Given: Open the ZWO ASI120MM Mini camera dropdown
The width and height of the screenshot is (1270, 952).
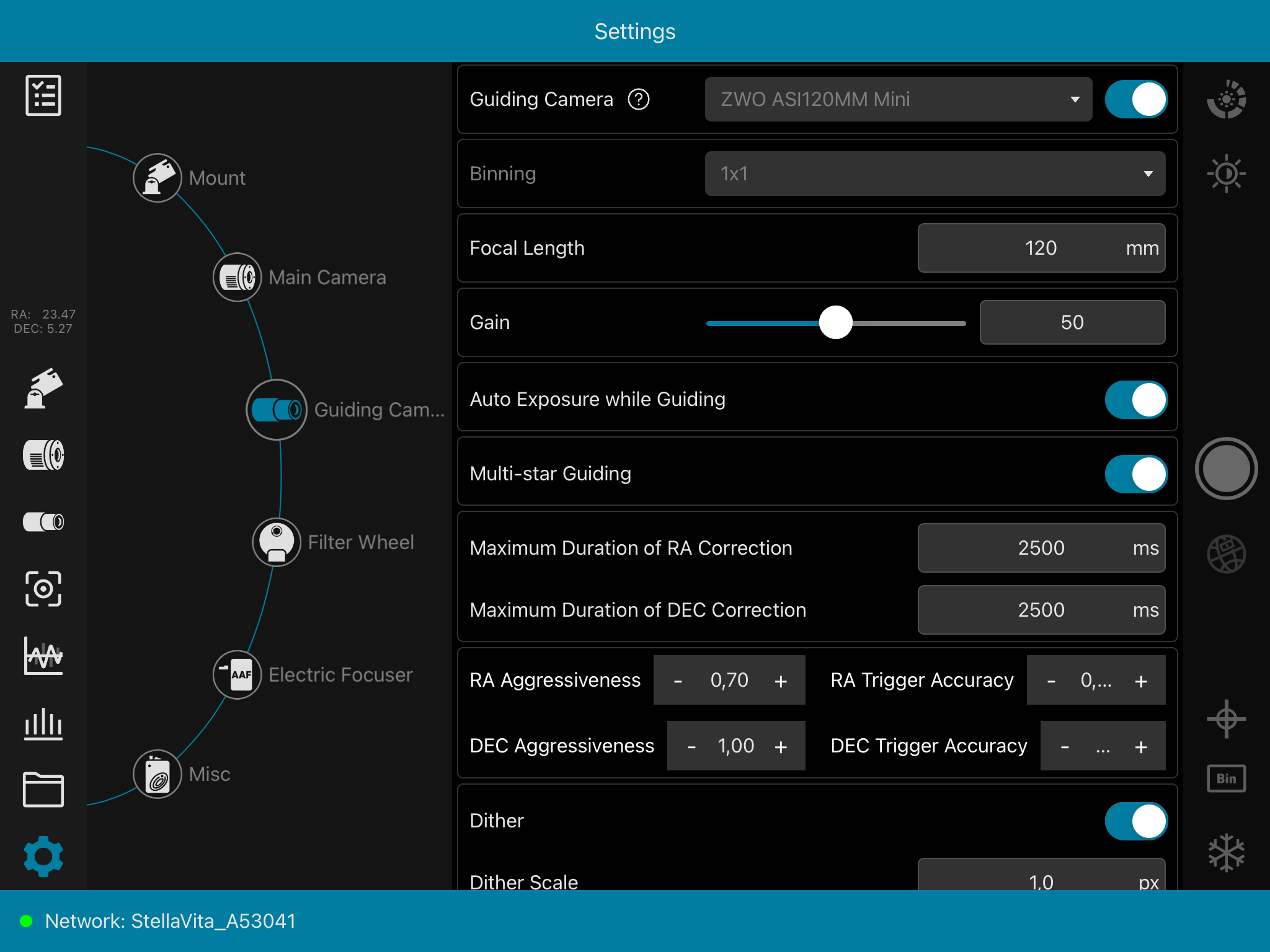Looking at the screenshot, I should click(898, 99).
